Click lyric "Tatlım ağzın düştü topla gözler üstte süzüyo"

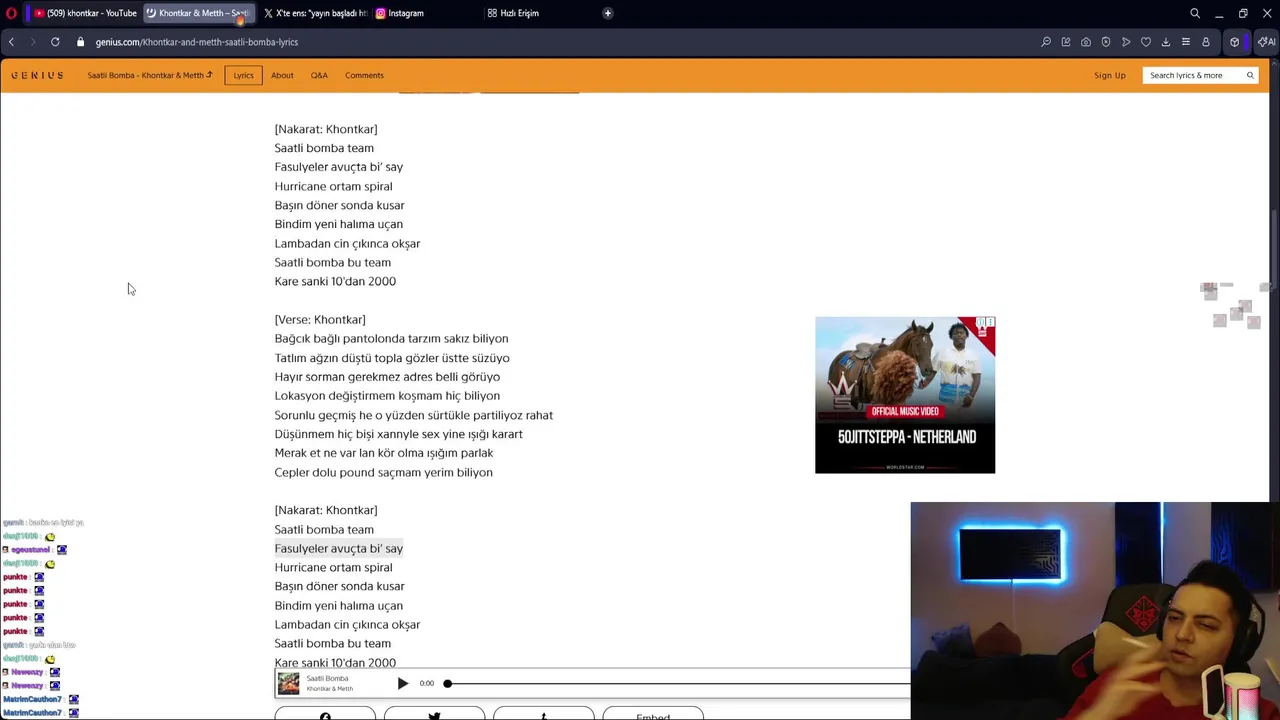click(x=392, y=358)
